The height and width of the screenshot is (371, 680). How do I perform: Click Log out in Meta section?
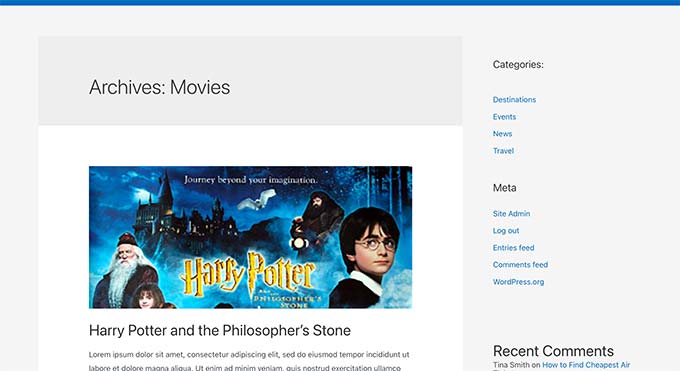tap(506, 231)
